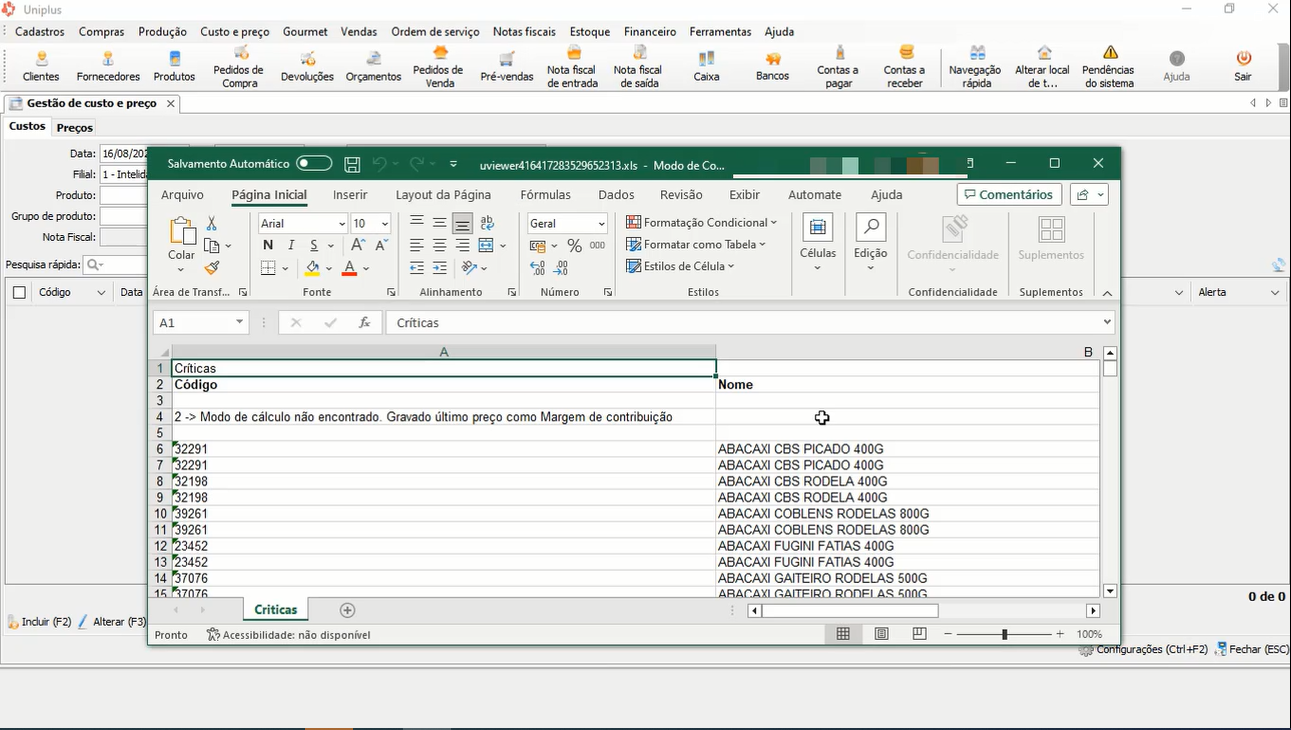The image size is (1291, 730).
Task: Click the Format Painter brush icon
Action: pyautogui.click(x=212, y=268)
